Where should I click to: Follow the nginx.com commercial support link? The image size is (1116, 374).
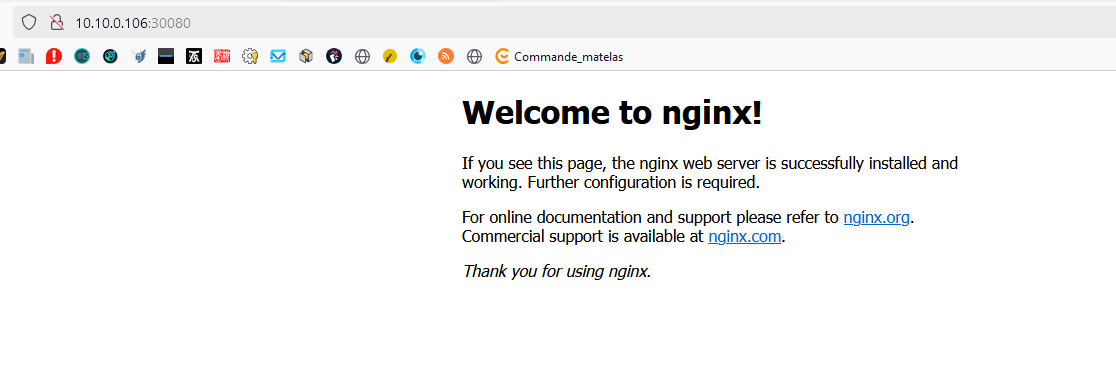tap(745, 237)
